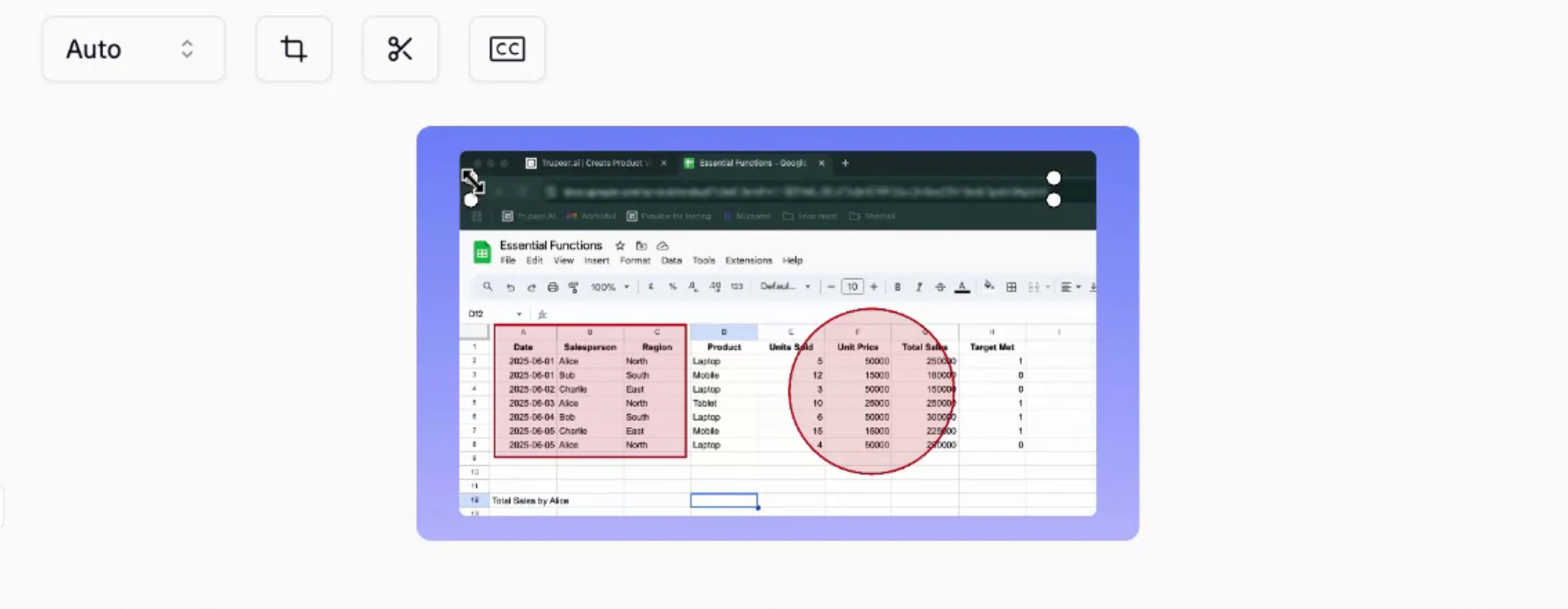Open the fill color bucket picker

pyautogui.click(x=989, y=287)
